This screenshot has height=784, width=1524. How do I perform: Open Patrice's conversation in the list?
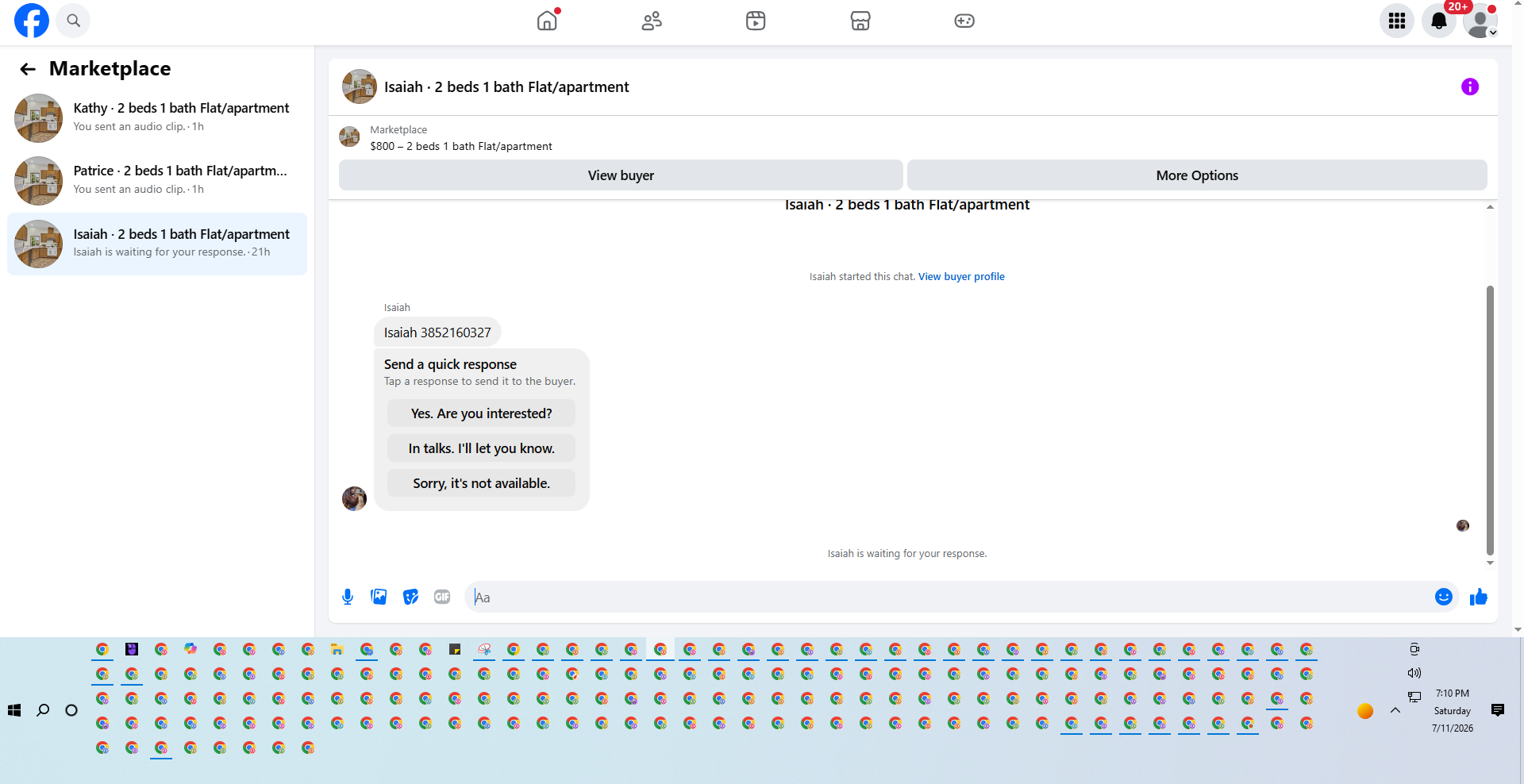point(157,180)
